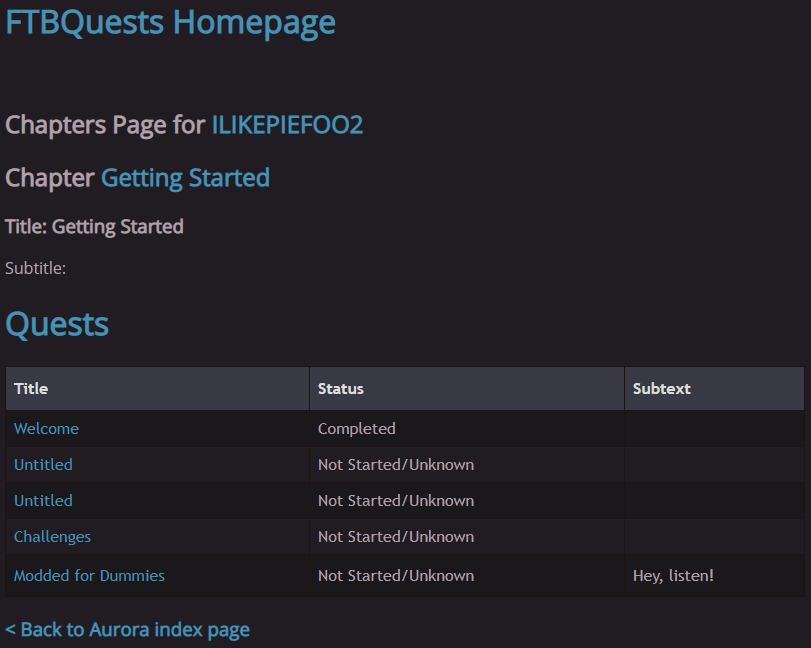
Task: Click the status cell in Challenges row
Action: point(396,536)
